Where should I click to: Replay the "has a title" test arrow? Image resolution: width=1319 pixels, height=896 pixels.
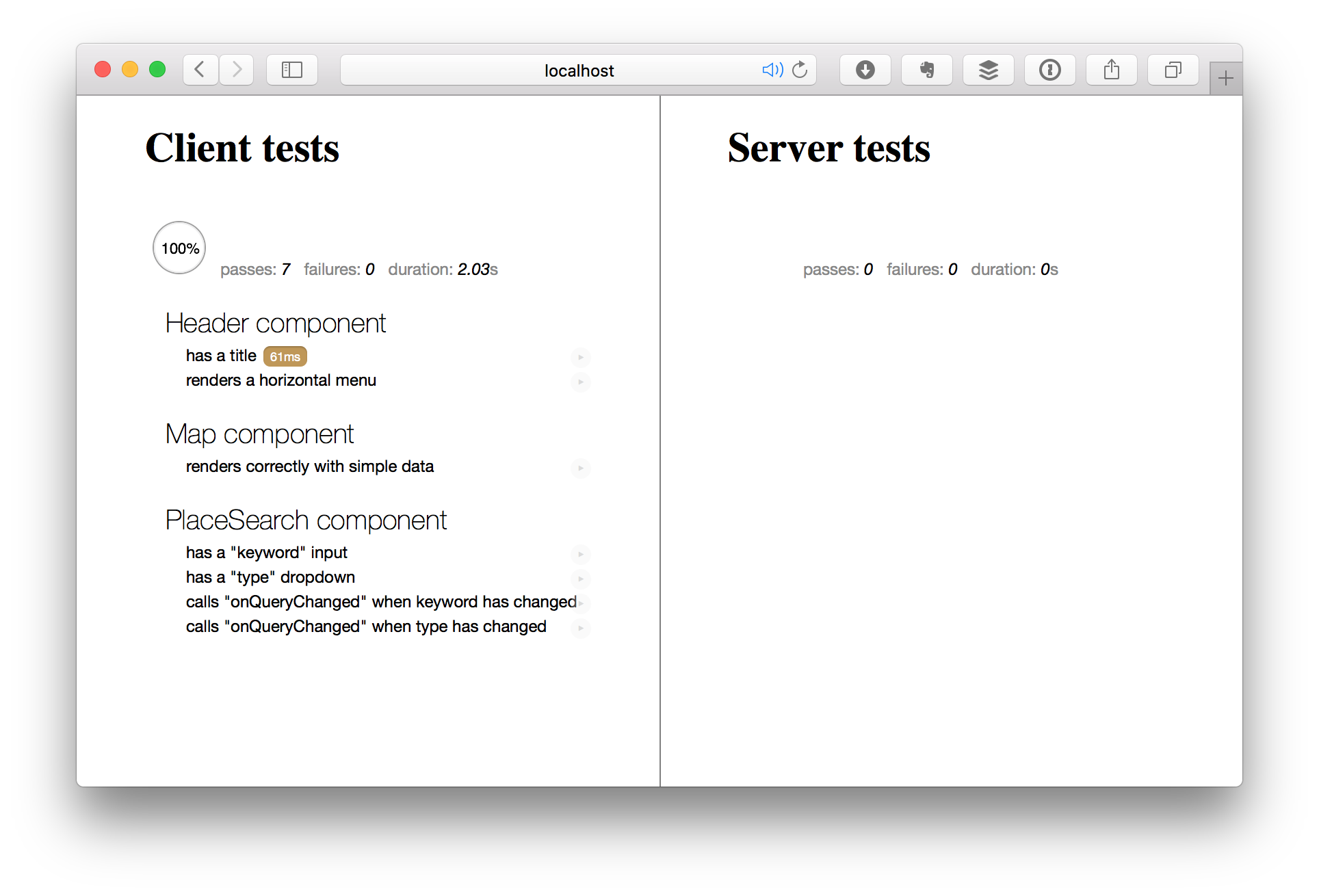coord(580,357)
